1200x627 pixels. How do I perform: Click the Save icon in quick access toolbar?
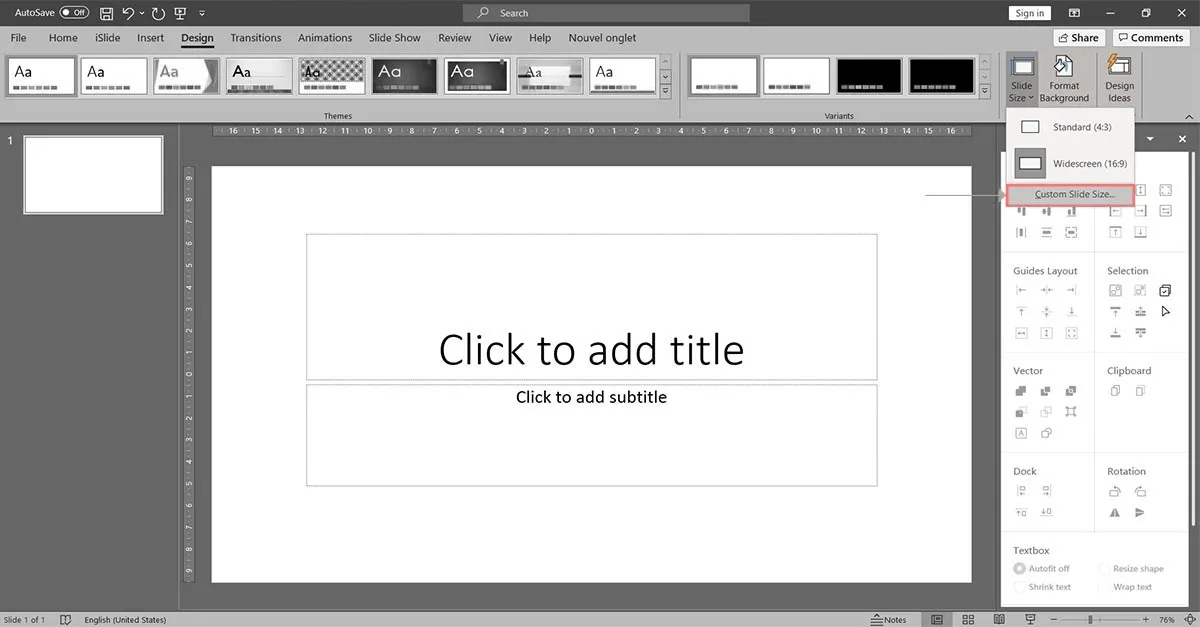coord(107,13)
